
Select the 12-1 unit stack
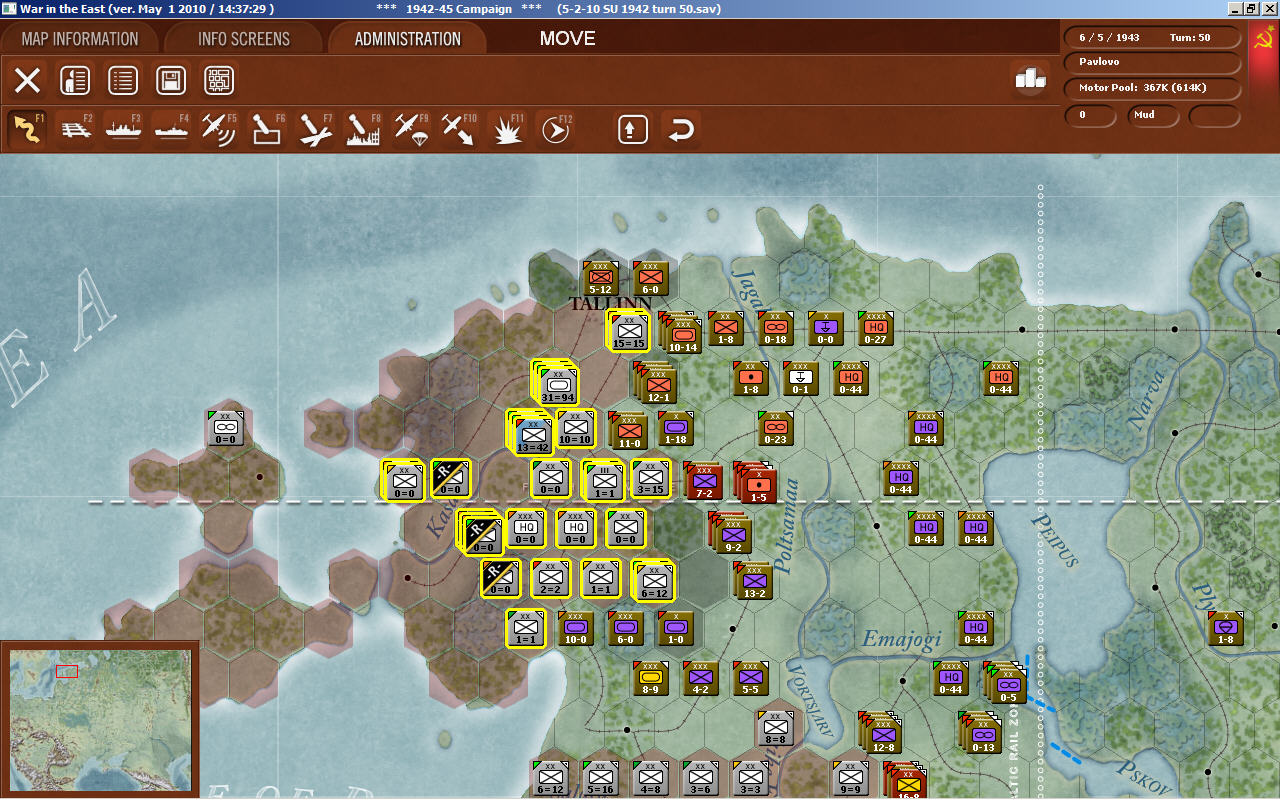pyautogui.click(x=656, y=383)
